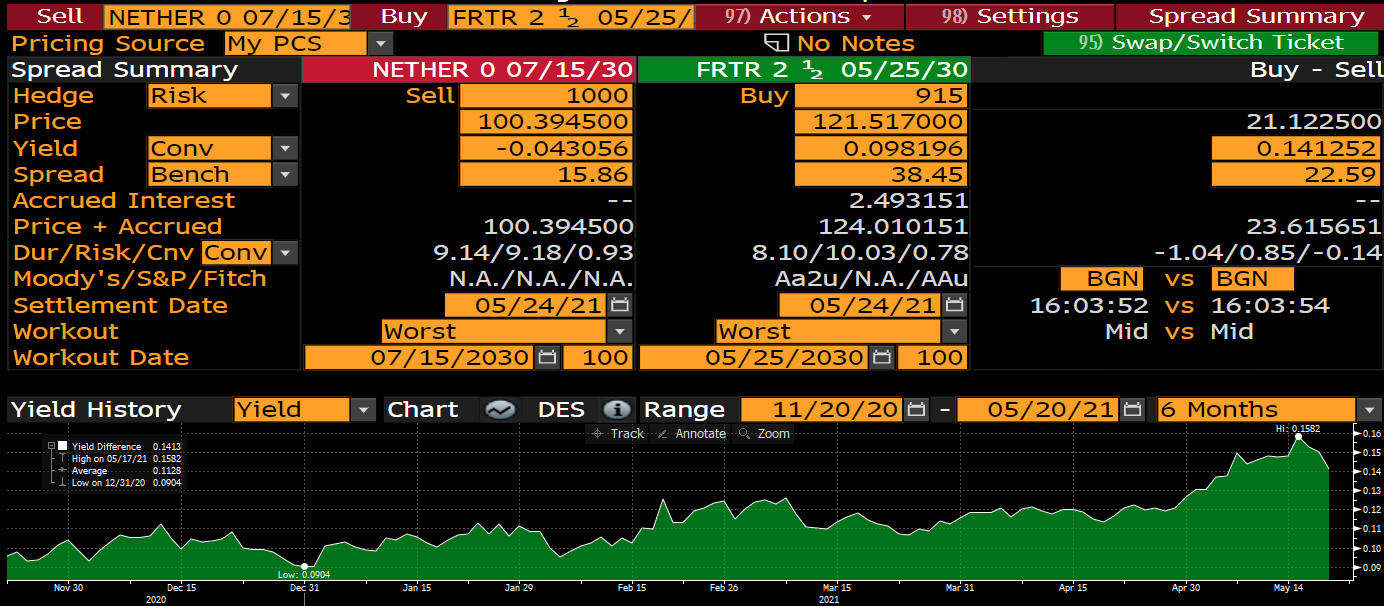Click the NETHER price field 100.394500

point(545,122)
